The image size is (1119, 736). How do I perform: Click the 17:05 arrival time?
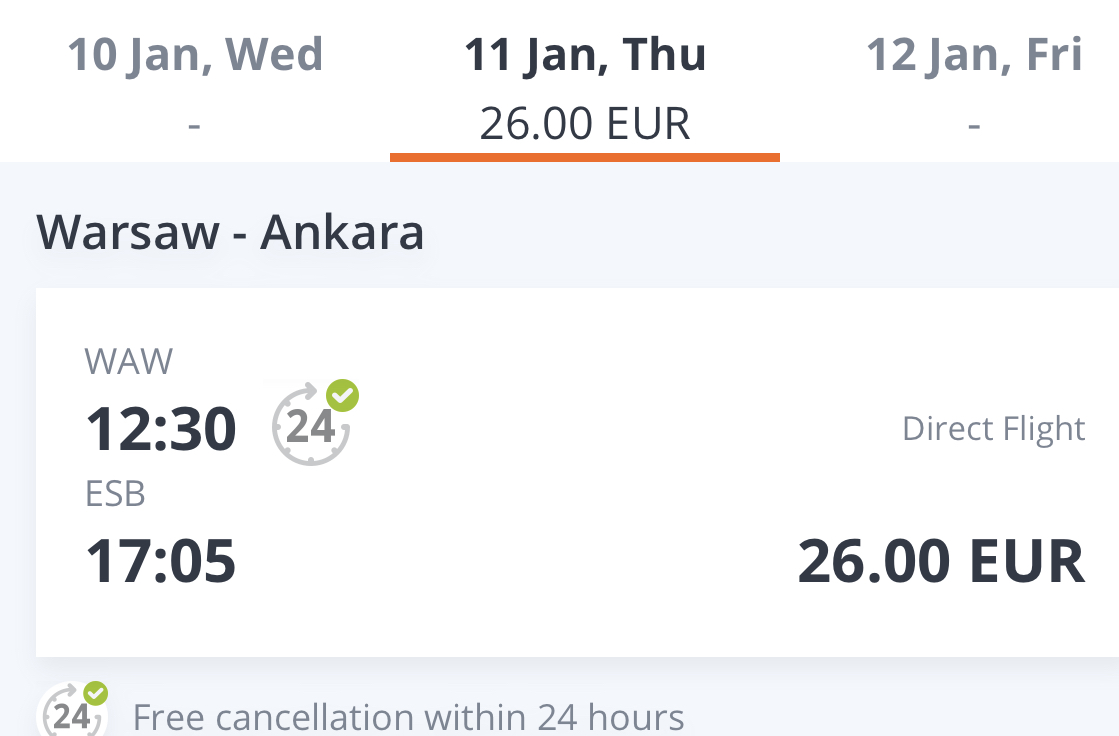pos(161,562)
